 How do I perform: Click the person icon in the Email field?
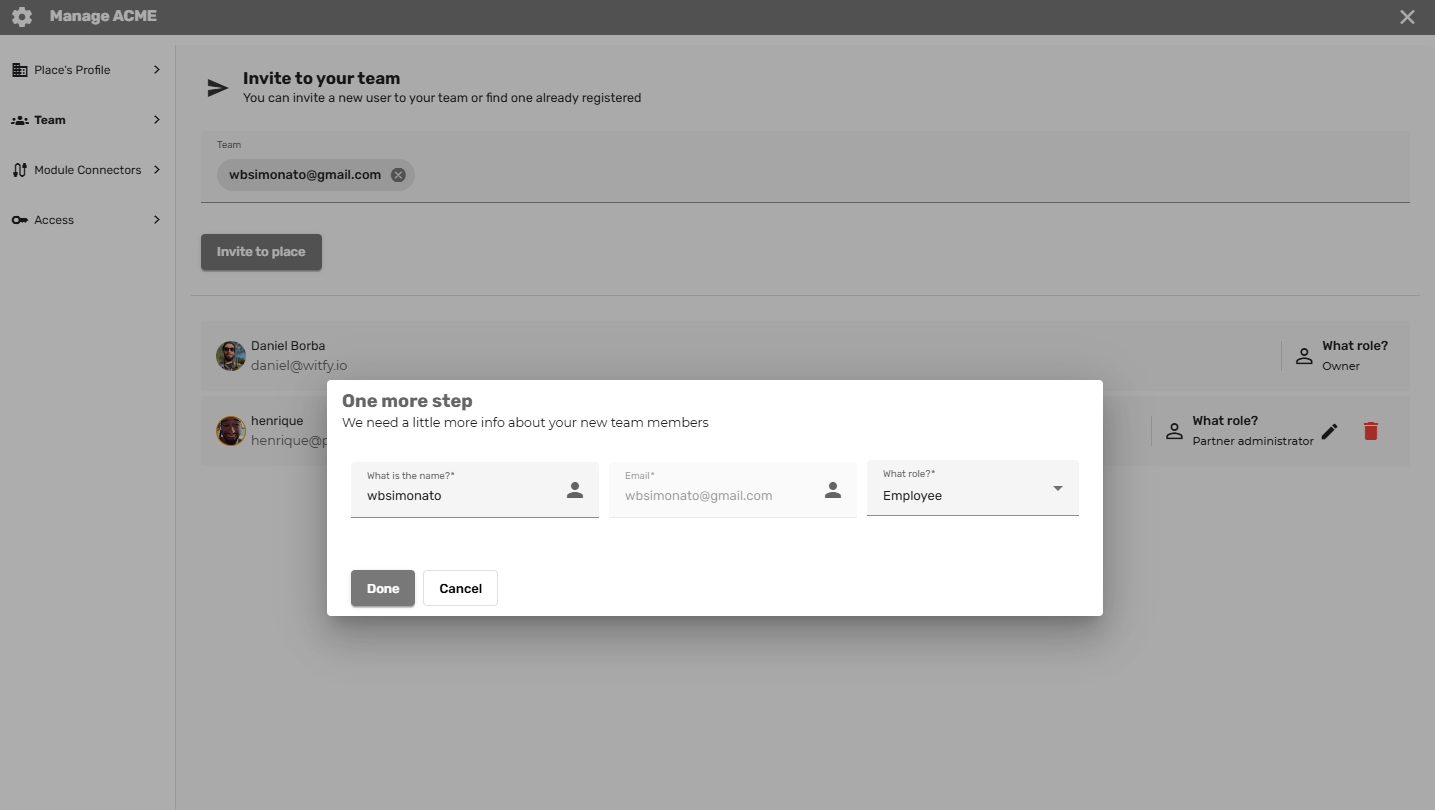pos(833,490)
